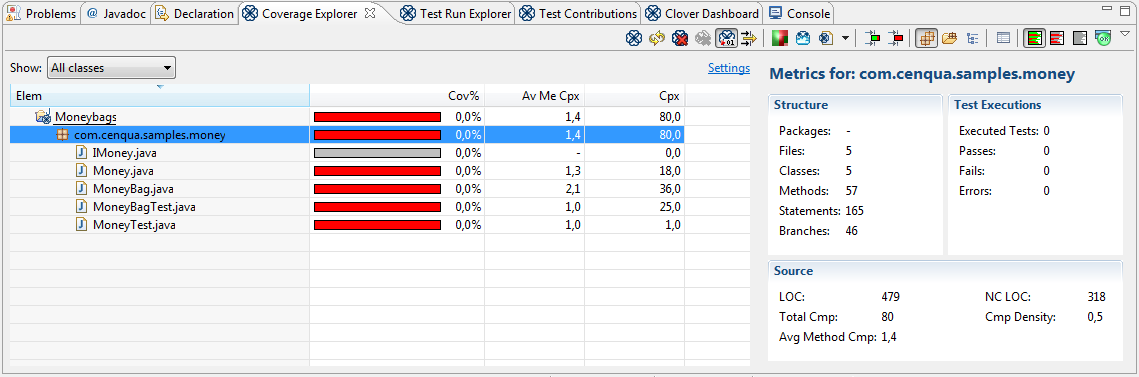This screenshot has height=377, width=1139.
Task: Click the Java file icon beside IMoney.java
Action: [x=82, y=153]
